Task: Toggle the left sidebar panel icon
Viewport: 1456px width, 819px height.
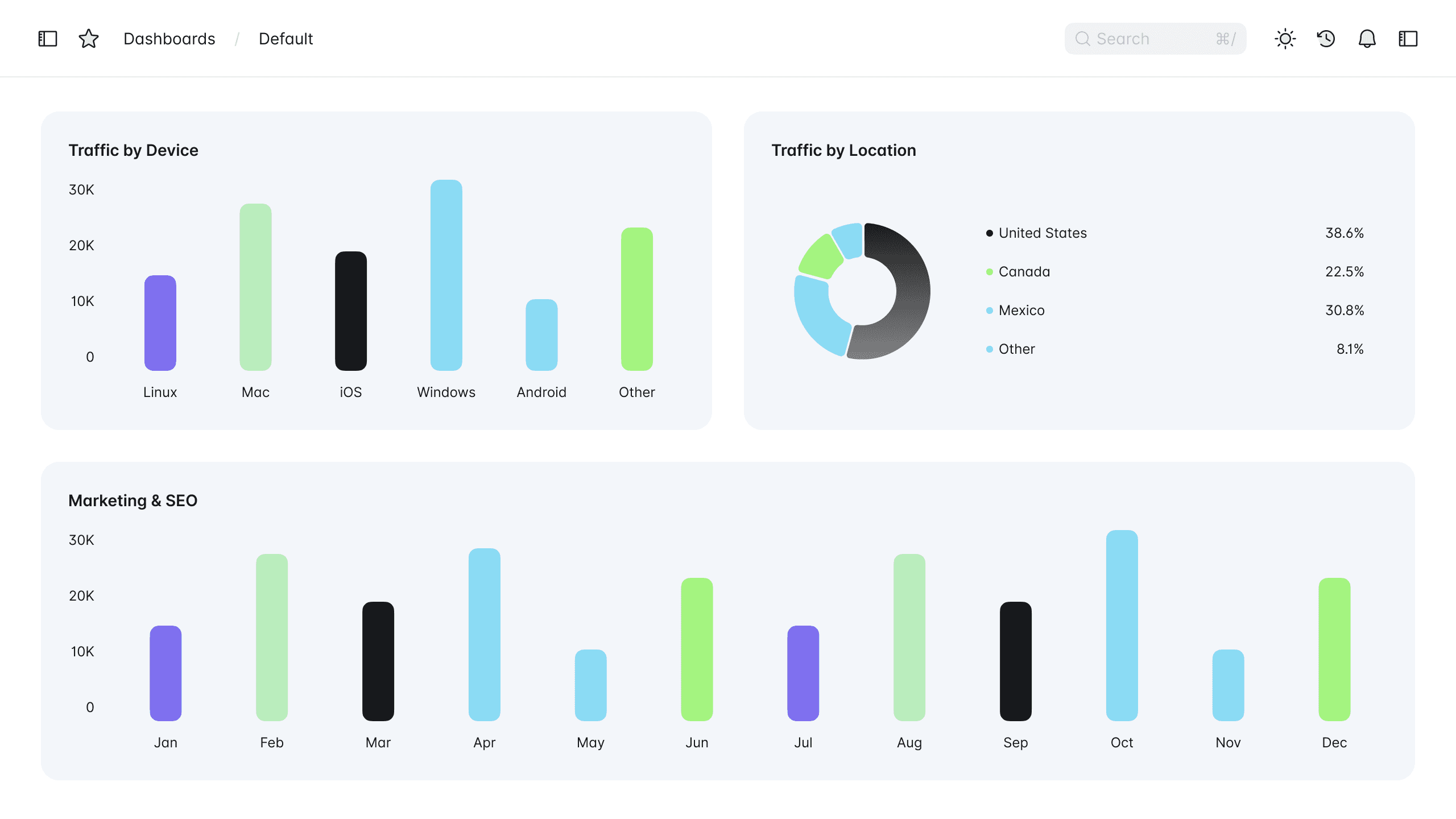Action: [x=48, y=39]
